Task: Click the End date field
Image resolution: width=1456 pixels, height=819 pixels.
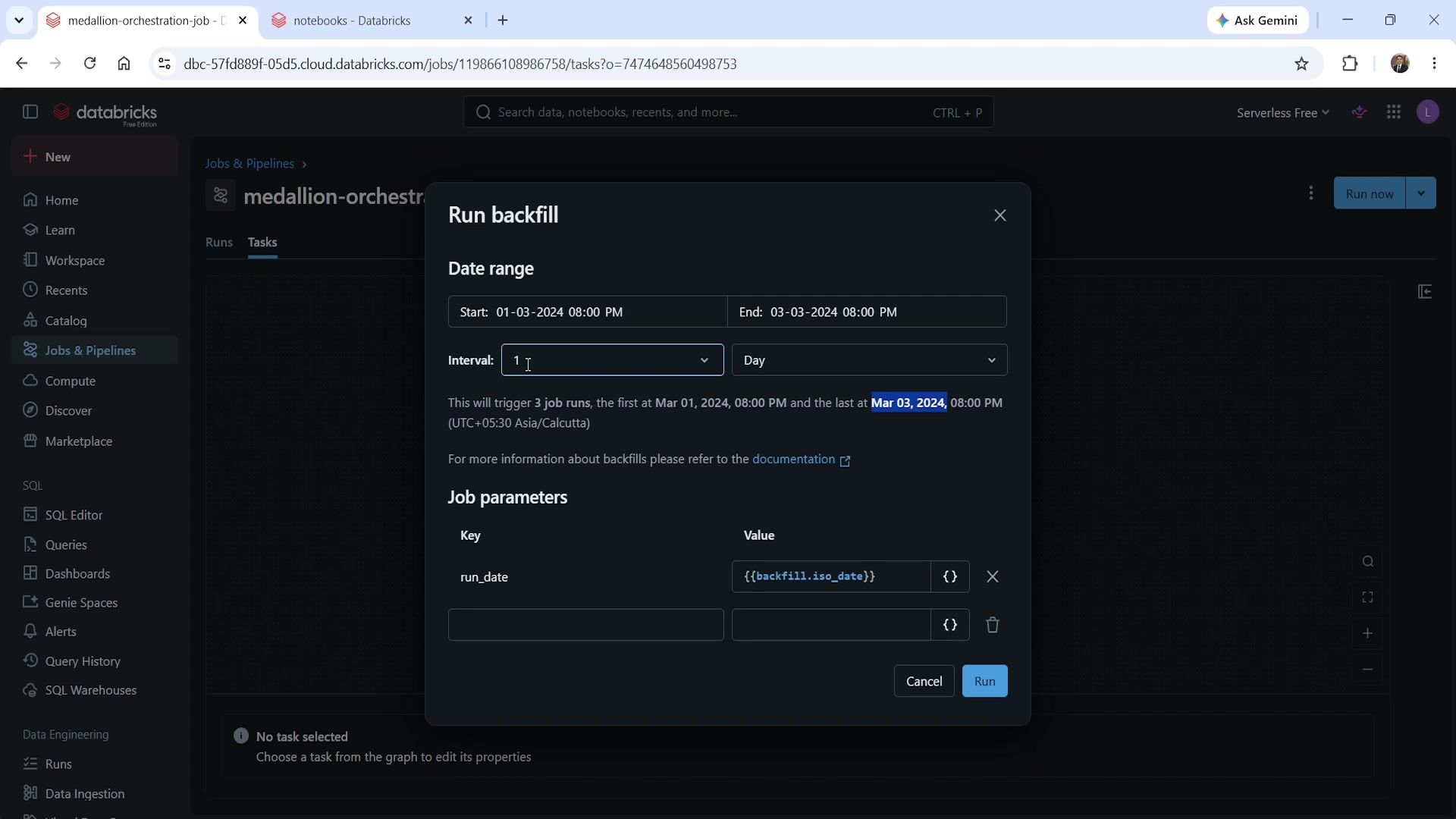Action: [867, 312]
